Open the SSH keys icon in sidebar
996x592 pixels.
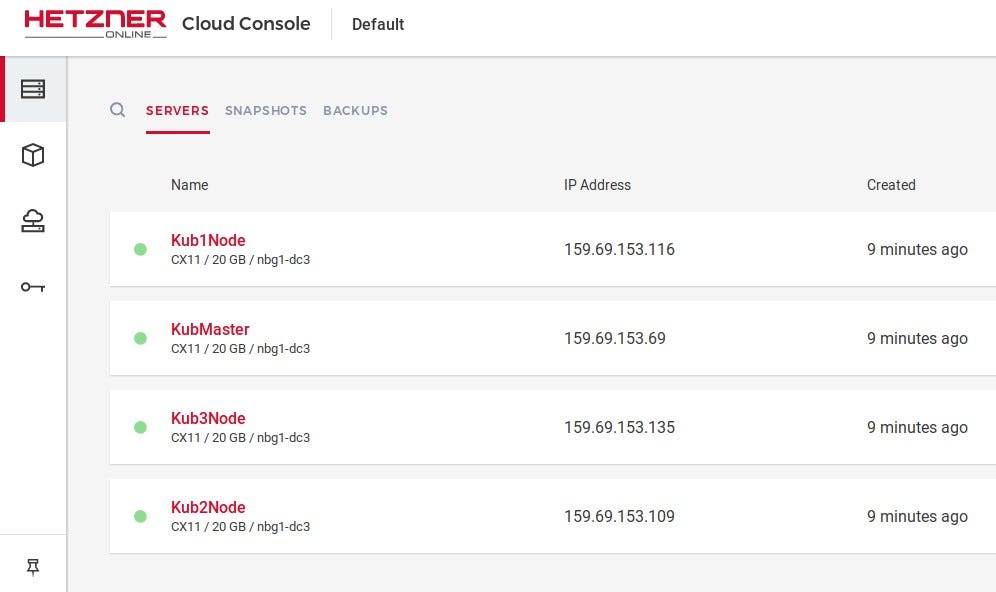tap(33, 287)
